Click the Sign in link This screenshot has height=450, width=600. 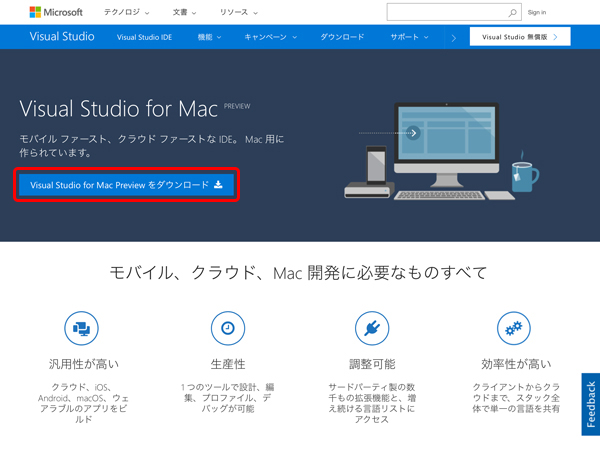[x=537, y=13]
